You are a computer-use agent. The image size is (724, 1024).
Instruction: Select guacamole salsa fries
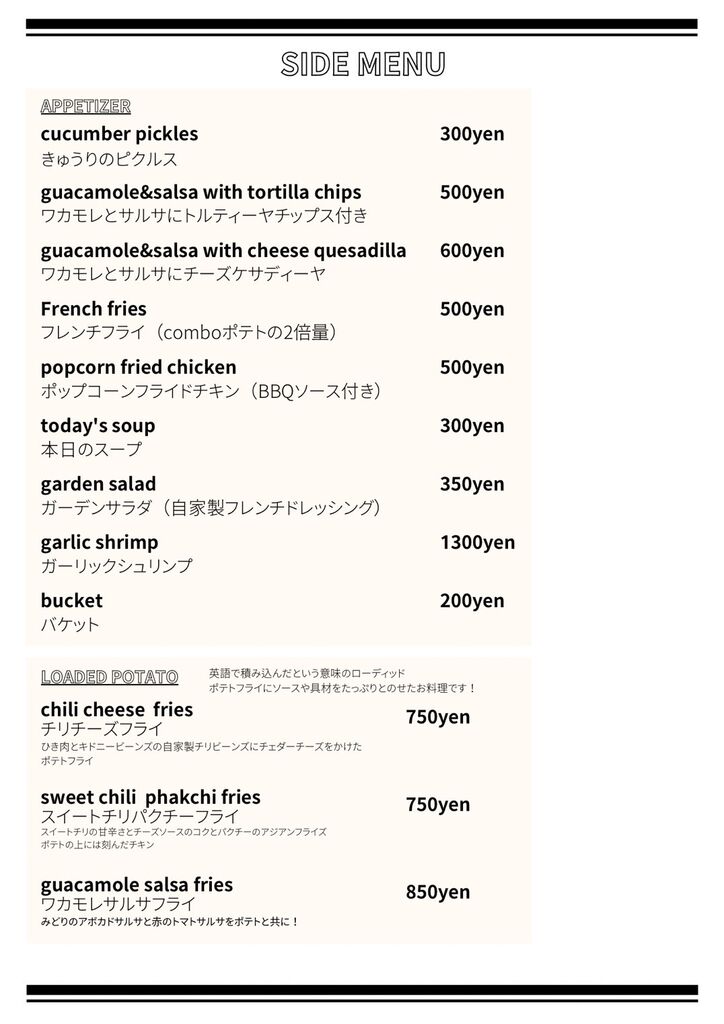tap(137, 885)
